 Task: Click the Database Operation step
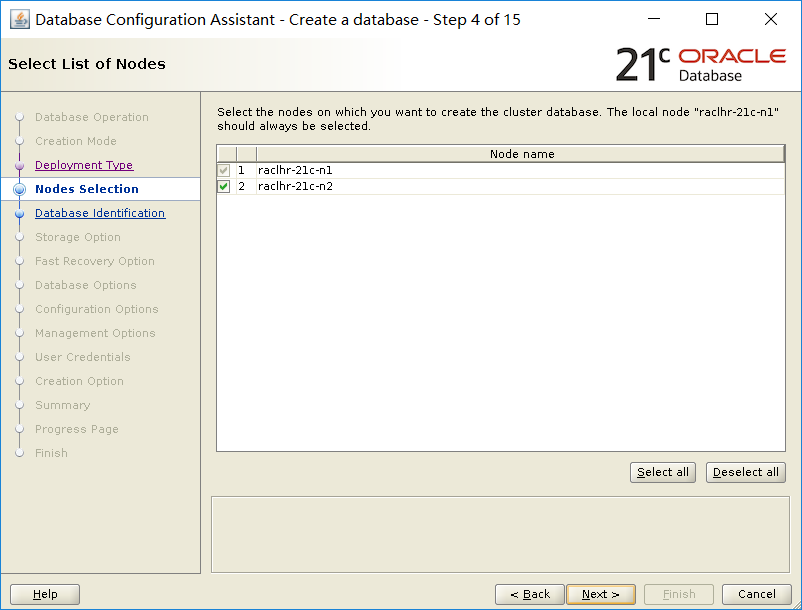92,117
